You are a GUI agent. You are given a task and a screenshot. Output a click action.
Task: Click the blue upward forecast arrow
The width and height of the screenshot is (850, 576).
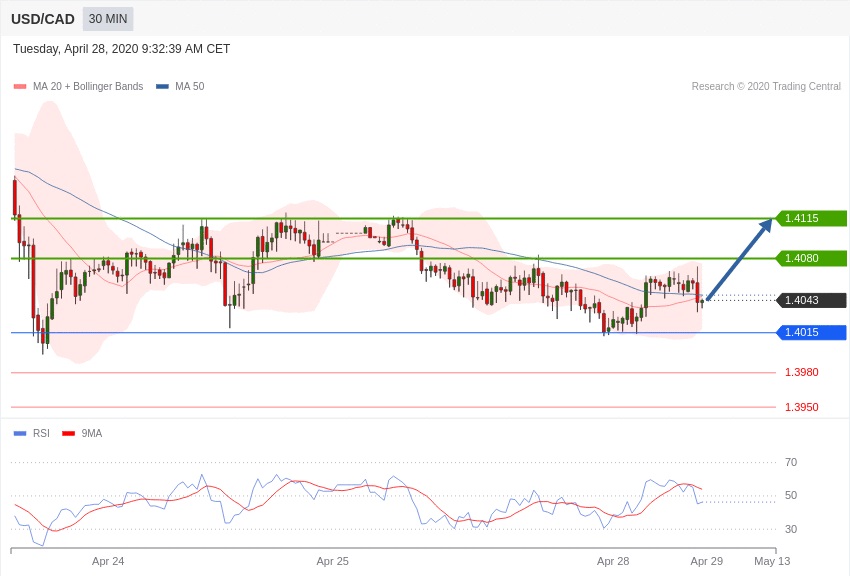tap(739, 260)
